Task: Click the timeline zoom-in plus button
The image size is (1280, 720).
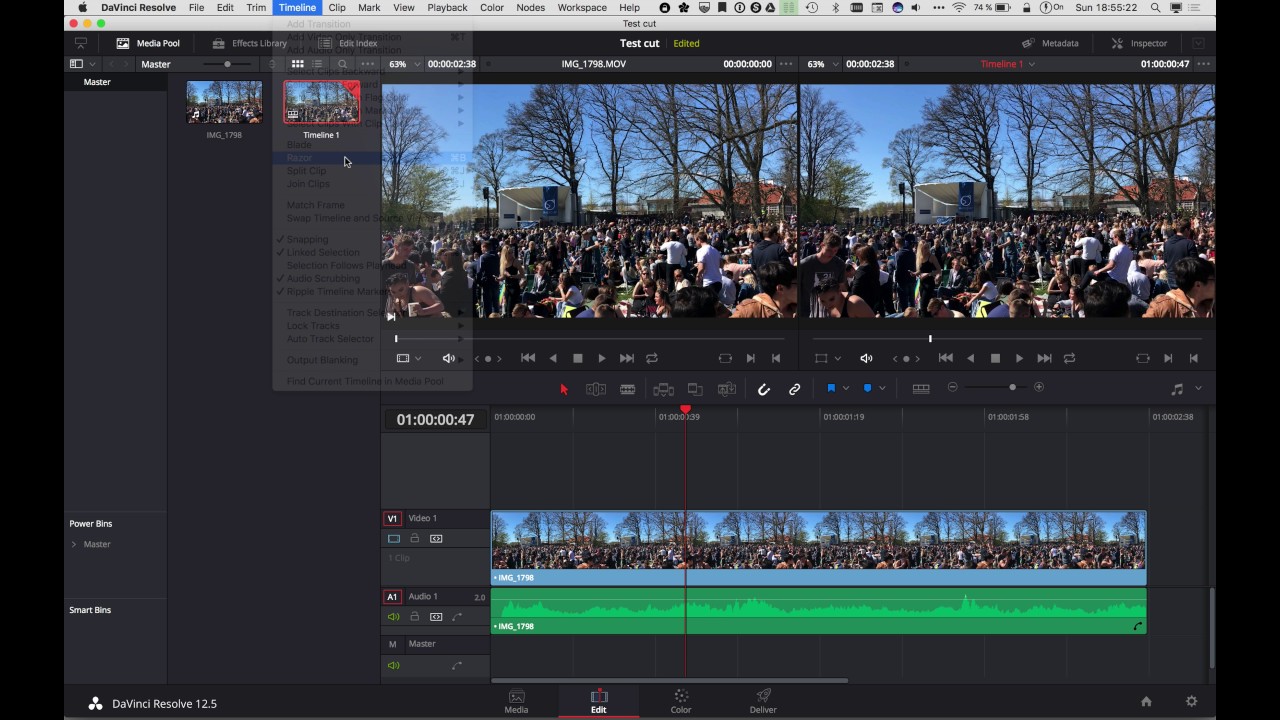Action: point(1039,387)
